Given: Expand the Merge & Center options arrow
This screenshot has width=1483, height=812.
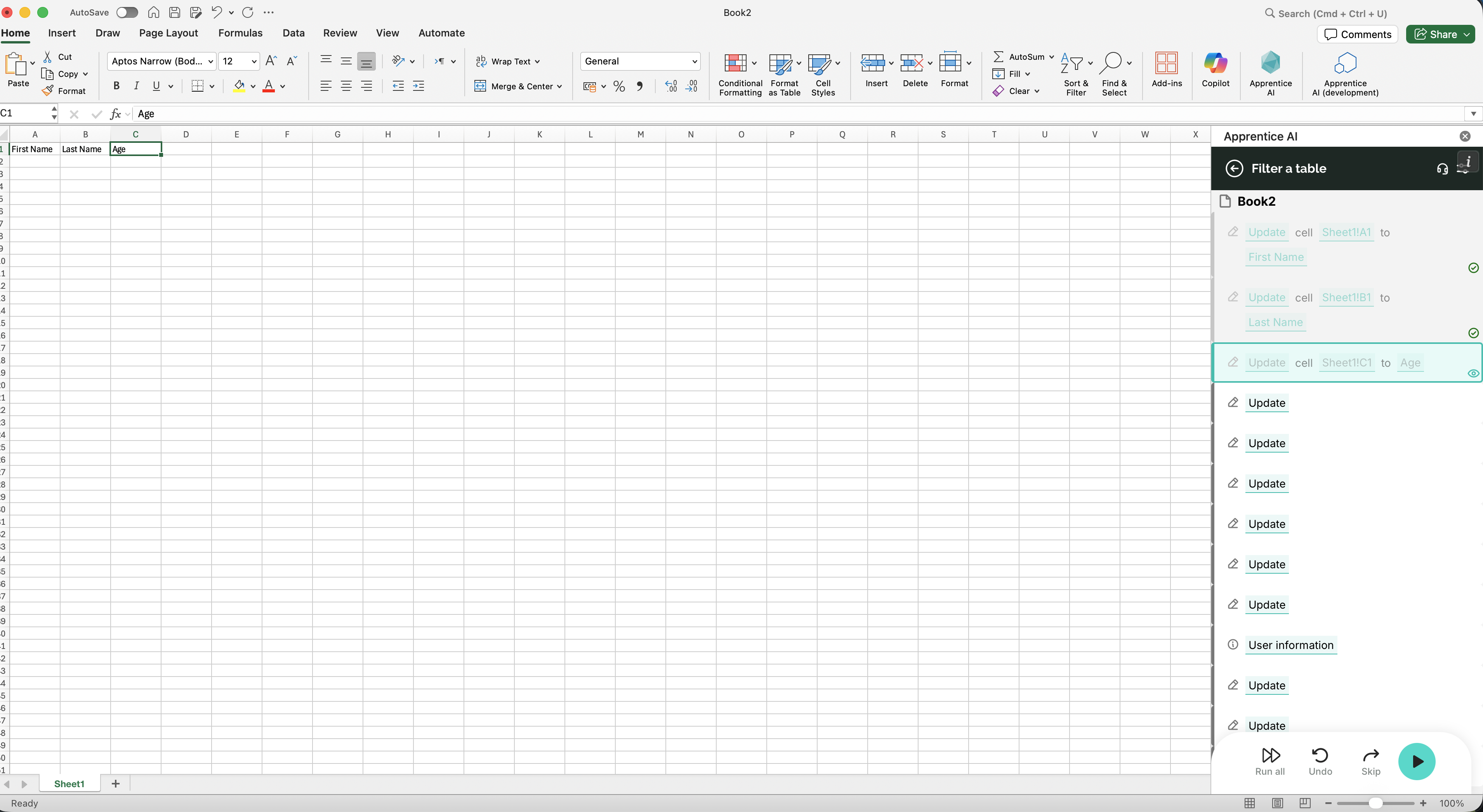Looking at the screenshot, I should click(x=559, y=86).
